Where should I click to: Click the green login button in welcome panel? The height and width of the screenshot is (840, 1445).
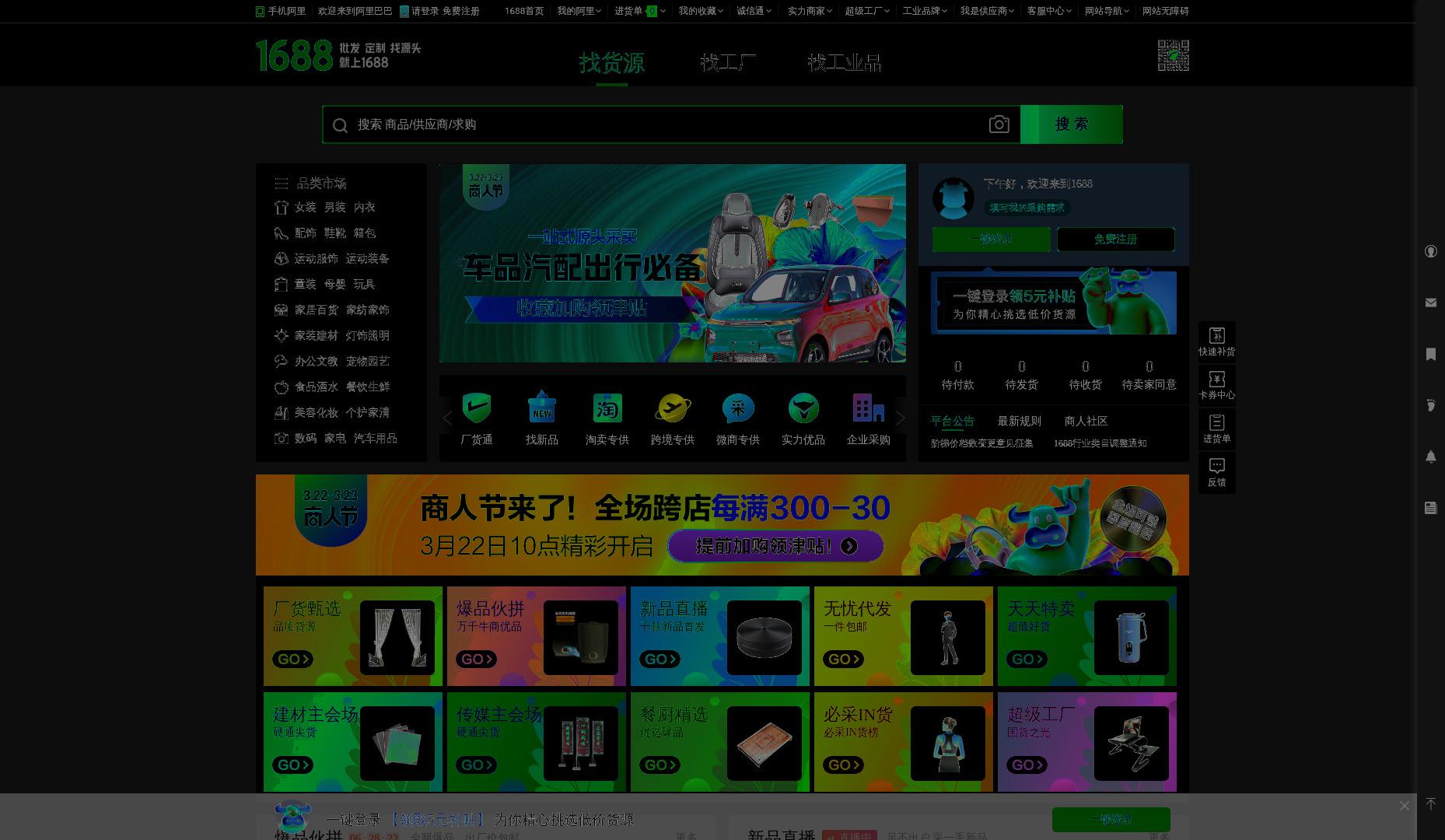click(x=991, y=240)
